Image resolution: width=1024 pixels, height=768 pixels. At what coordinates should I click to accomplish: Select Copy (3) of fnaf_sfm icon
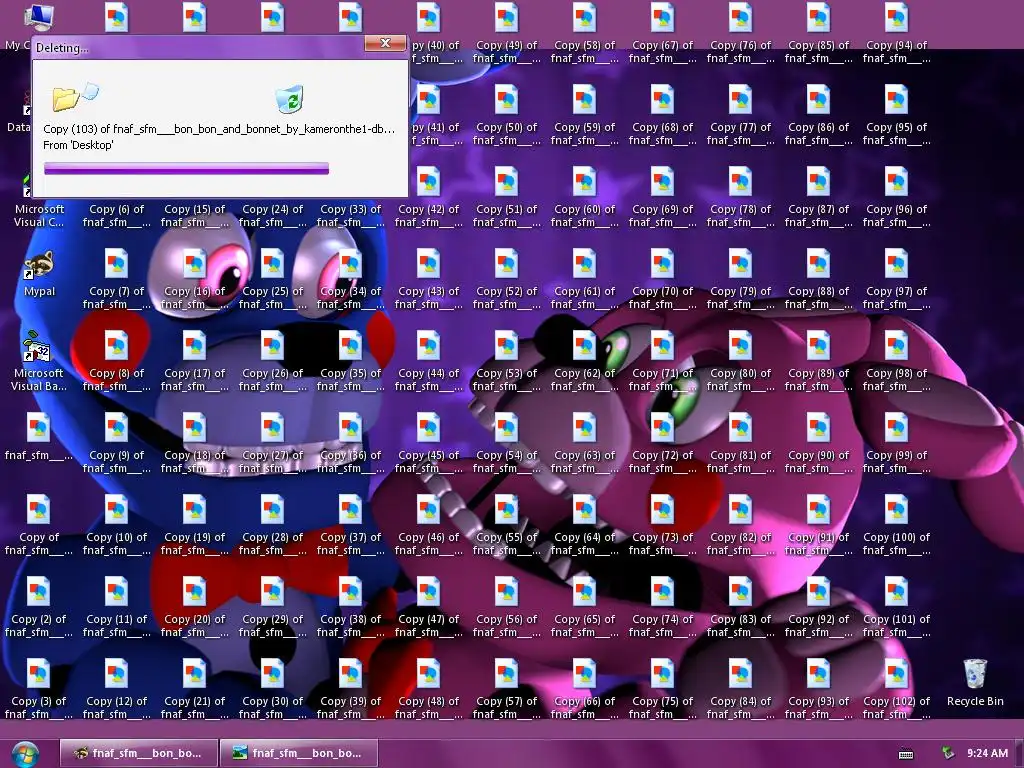pyautogui.click(x=39, y=689)
